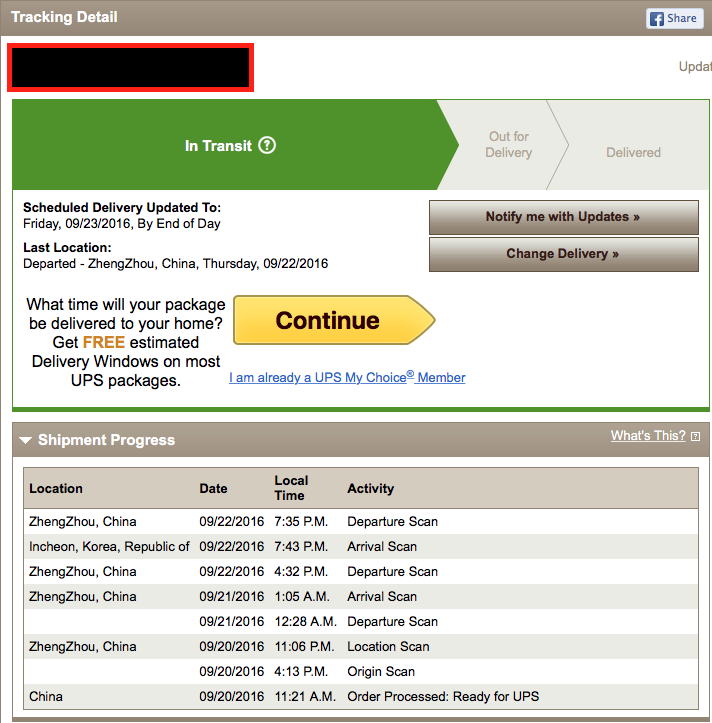Click the Arrival Scan cell in Incheon row
The width and height of the screenshot is (712, 723).
[x=382, y=546]
